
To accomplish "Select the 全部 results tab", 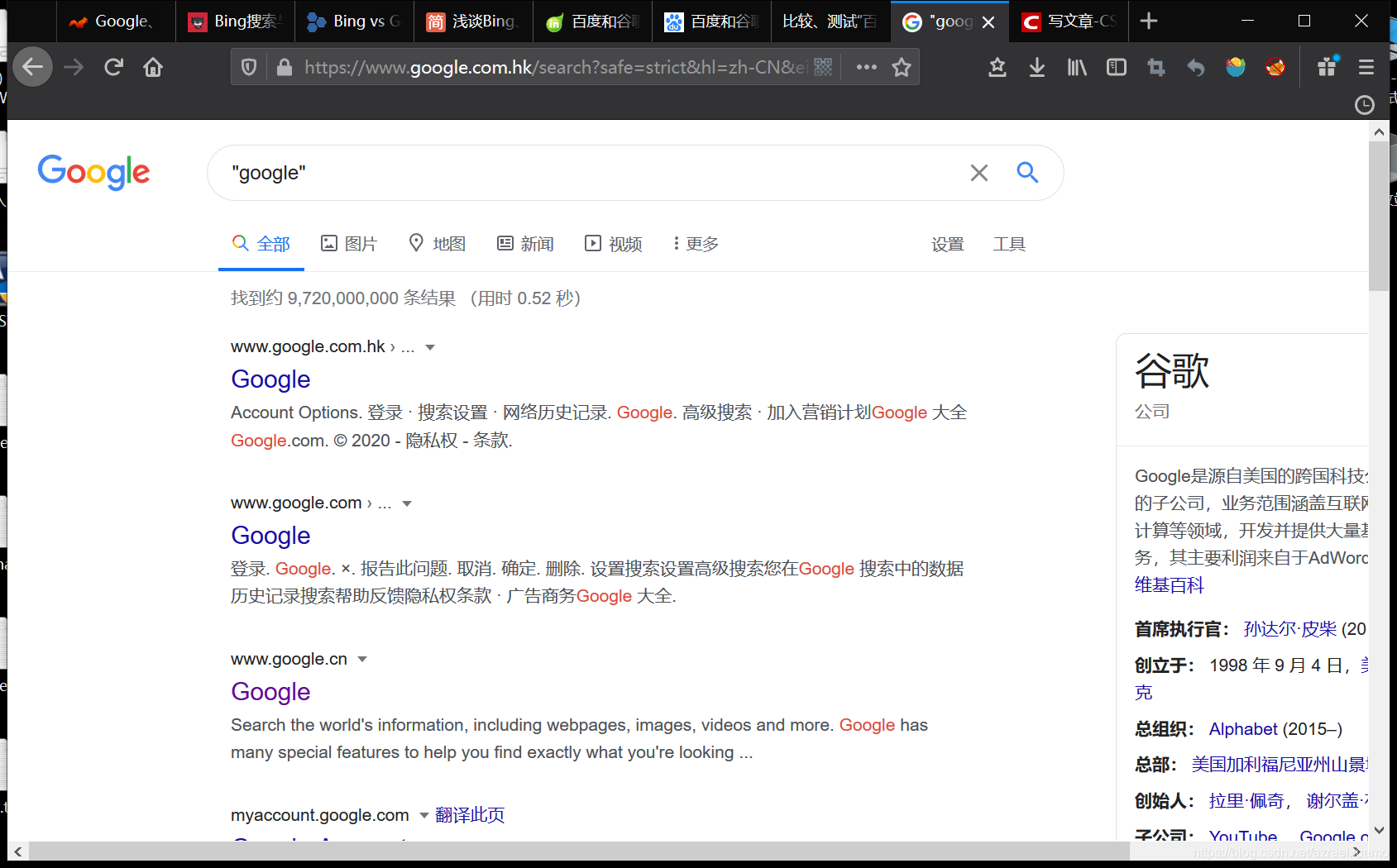I will 261,244.
